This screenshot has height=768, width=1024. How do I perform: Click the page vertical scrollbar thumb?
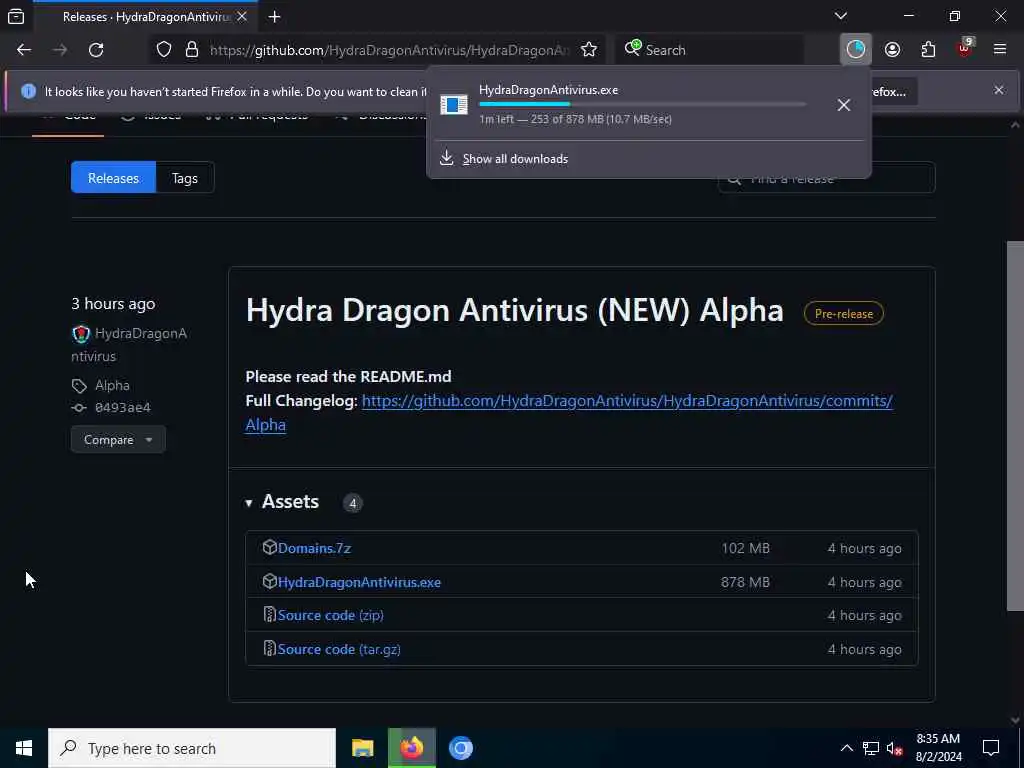click(x=1015, y=426)
